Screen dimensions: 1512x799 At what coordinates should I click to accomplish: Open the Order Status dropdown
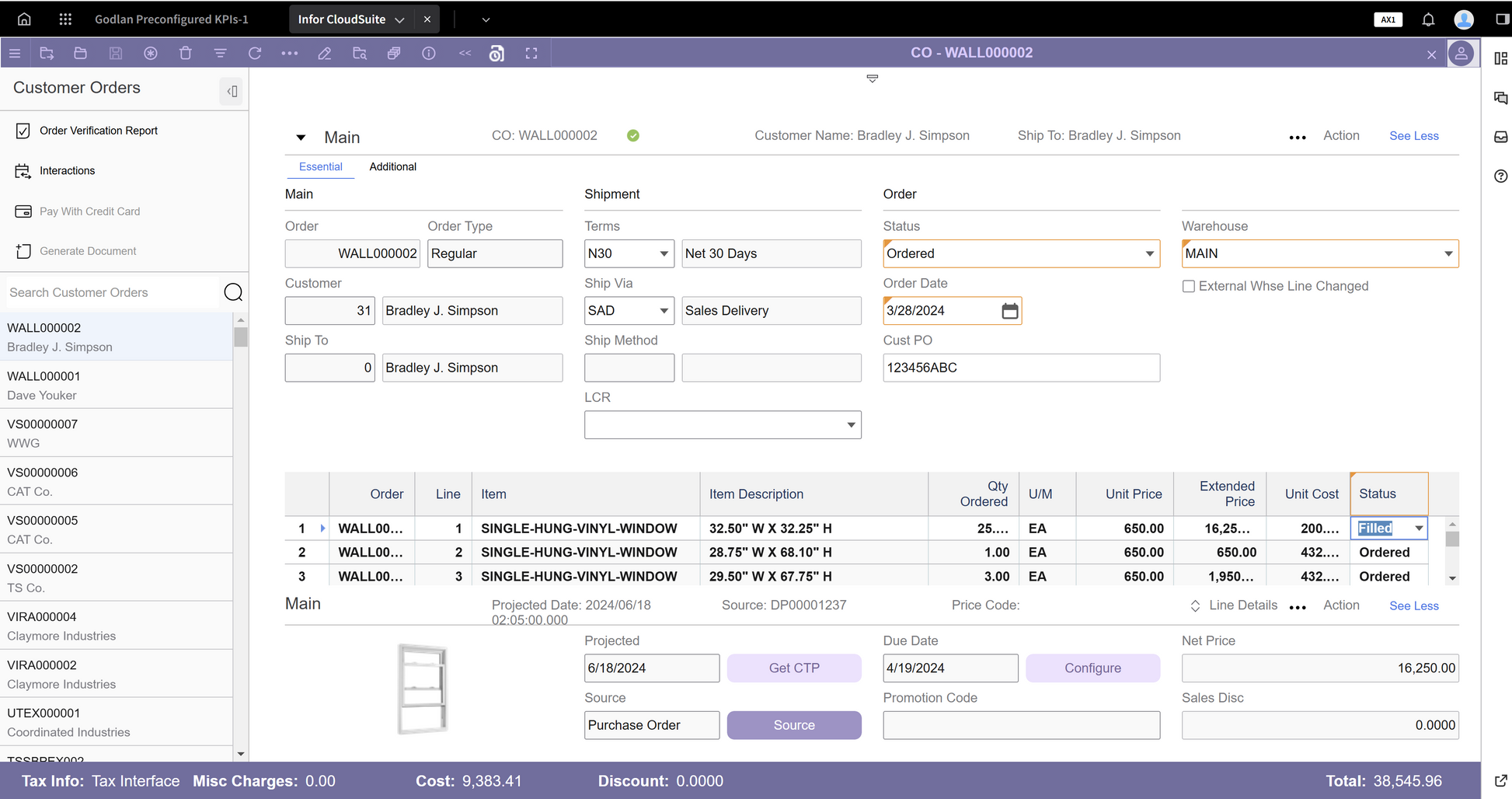click(x=1149, y=254)
